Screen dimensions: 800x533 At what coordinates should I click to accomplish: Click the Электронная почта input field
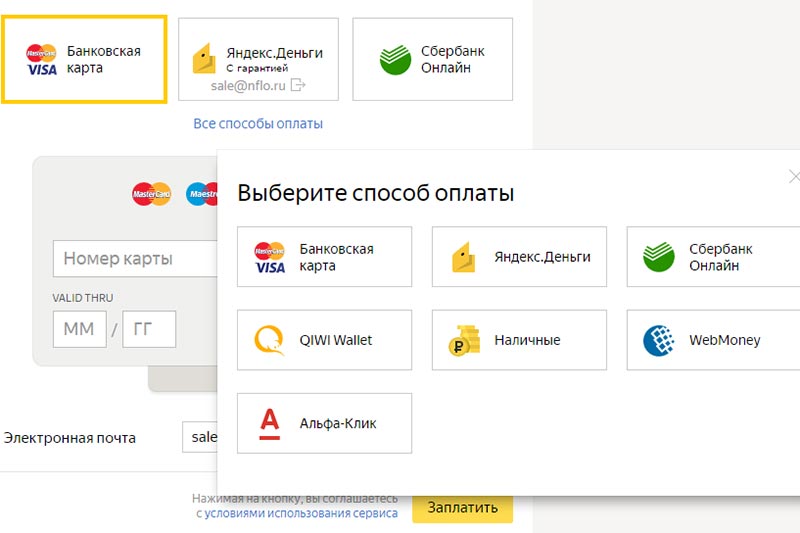[x=199, y=437]
